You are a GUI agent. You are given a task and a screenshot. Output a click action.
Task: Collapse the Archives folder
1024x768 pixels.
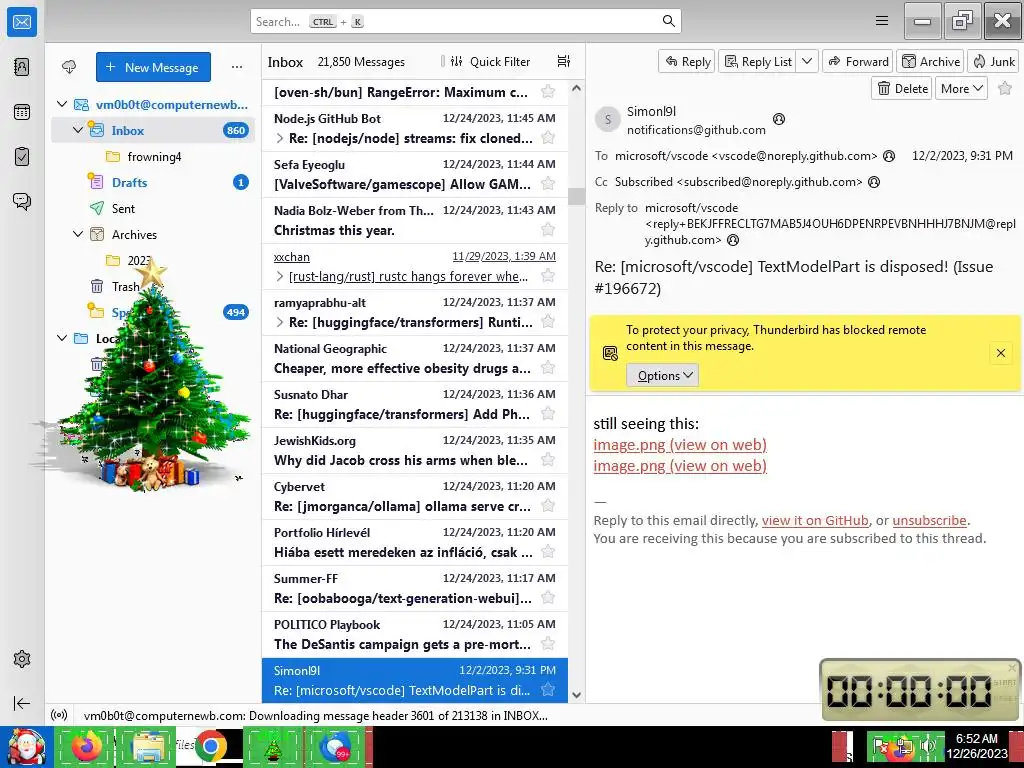tap(78, 234)
